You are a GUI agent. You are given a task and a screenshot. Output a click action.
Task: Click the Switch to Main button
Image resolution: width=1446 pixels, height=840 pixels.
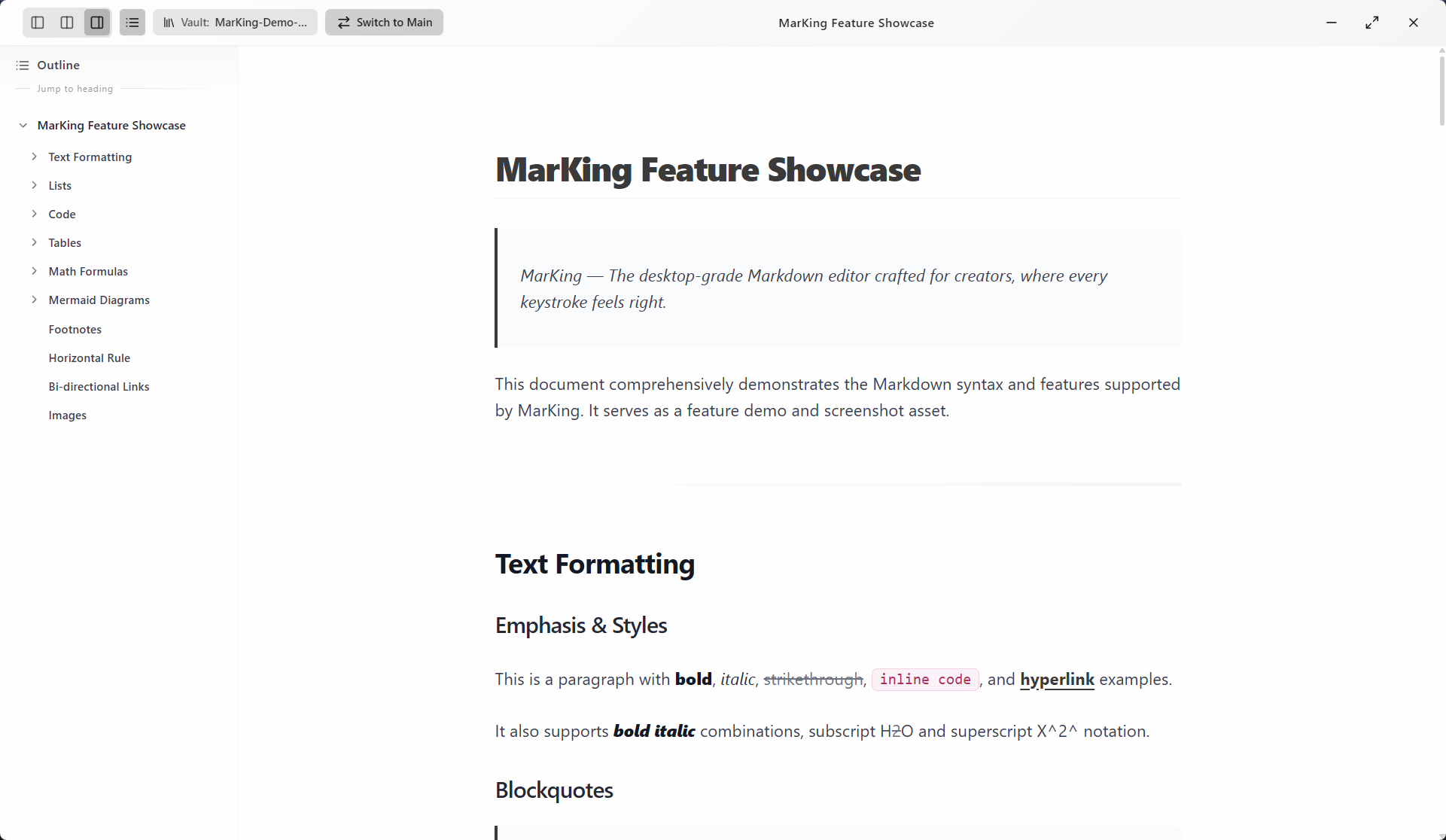384,23
